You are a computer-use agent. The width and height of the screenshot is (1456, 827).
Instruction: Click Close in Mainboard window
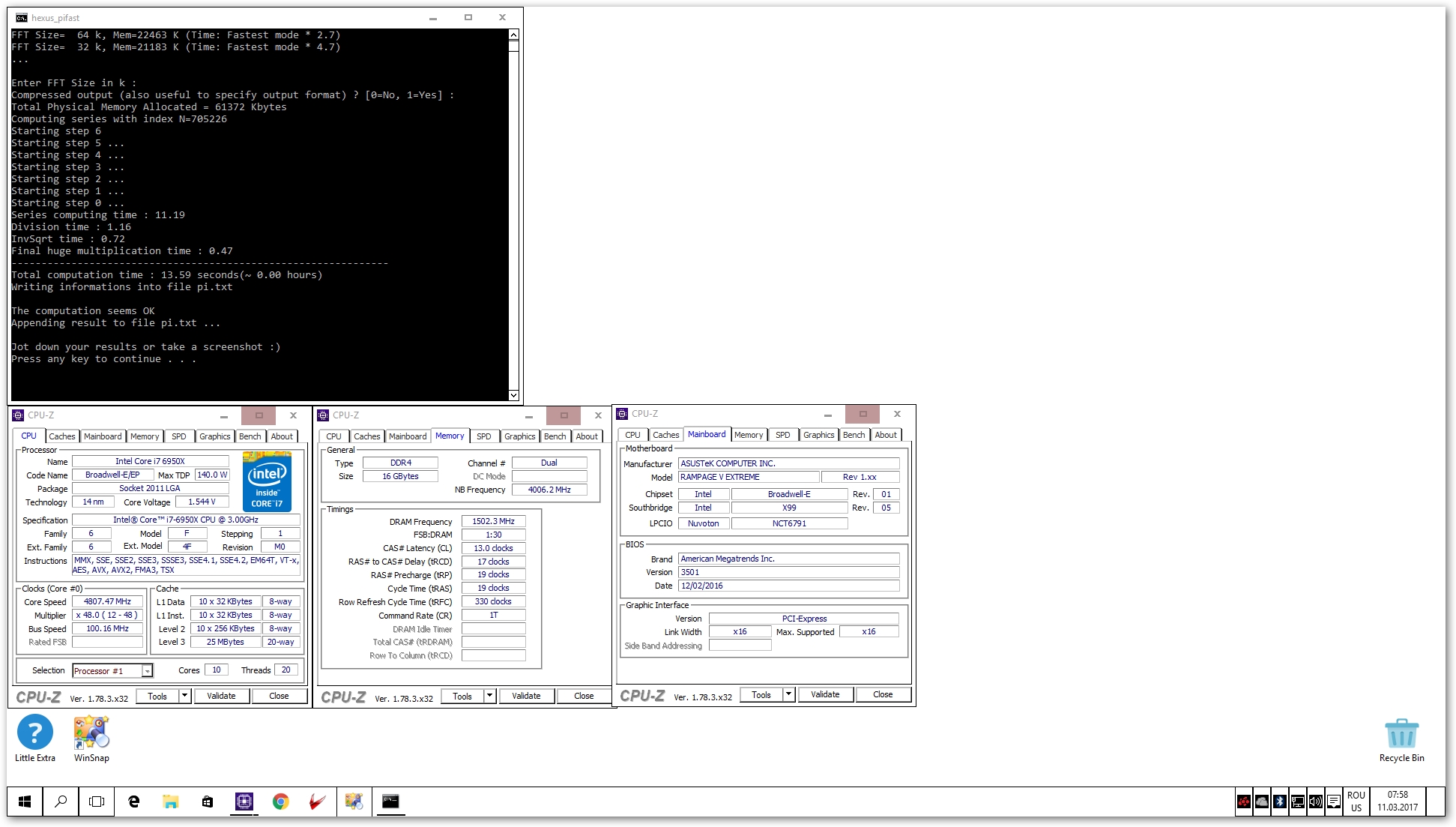tap(883, 694)
